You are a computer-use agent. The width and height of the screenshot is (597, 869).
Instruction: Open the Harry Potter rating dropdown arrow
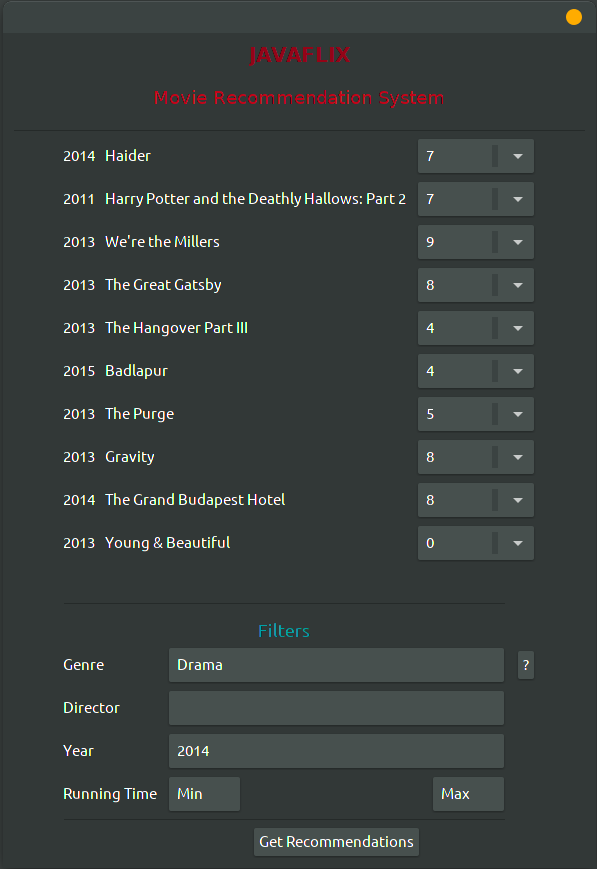pos(518,199)
